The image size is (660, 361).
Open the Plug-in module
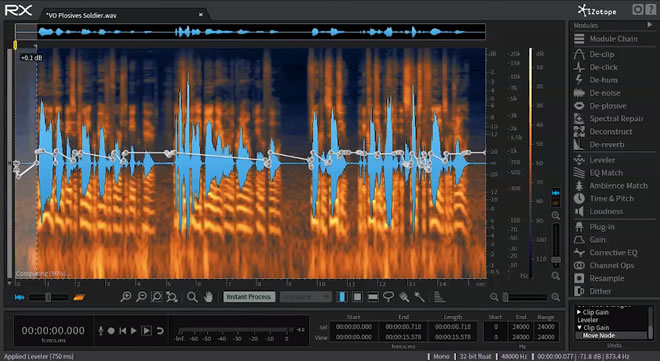click(x=594, y=227)
